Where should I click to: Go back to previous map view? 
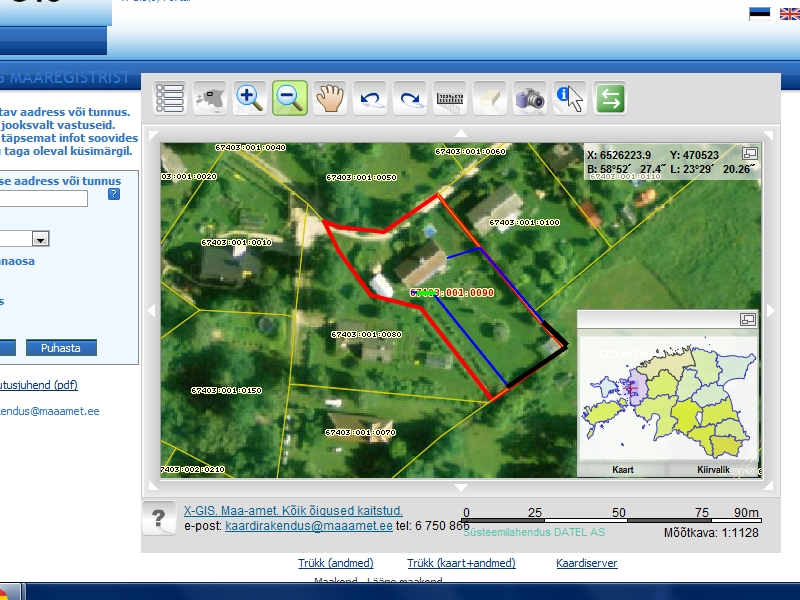(x=371, y=98)
